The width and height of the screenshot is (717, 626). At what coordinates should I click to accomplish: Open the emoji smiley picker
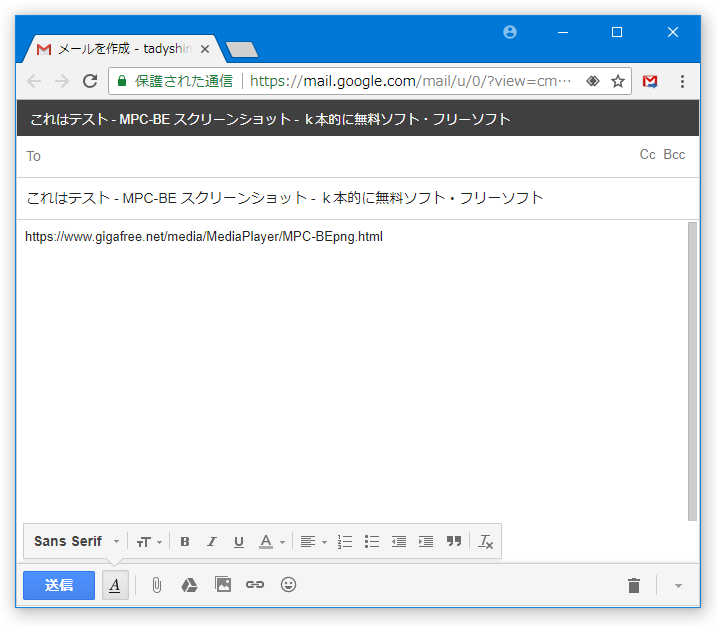point(288,584)
